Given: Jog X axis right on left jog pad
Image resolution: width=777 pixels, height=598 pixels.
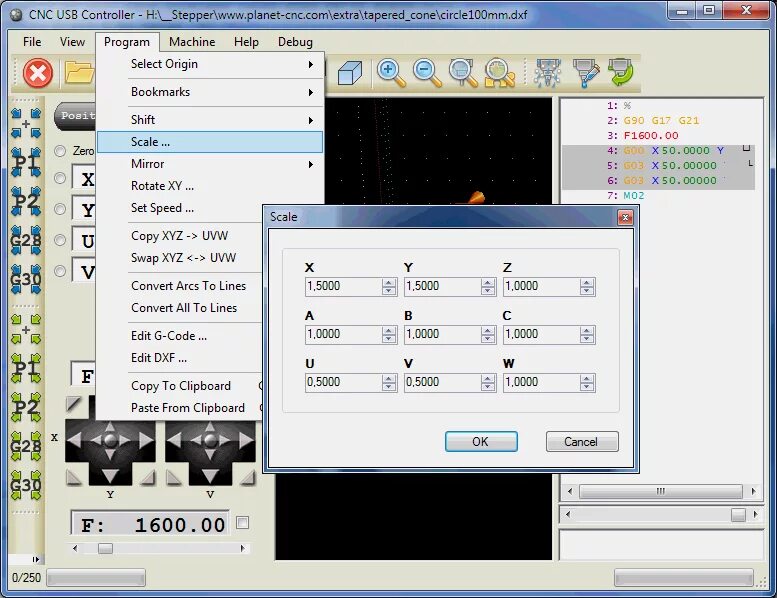Looking at the screenshot, I should [x=145, y=439].
